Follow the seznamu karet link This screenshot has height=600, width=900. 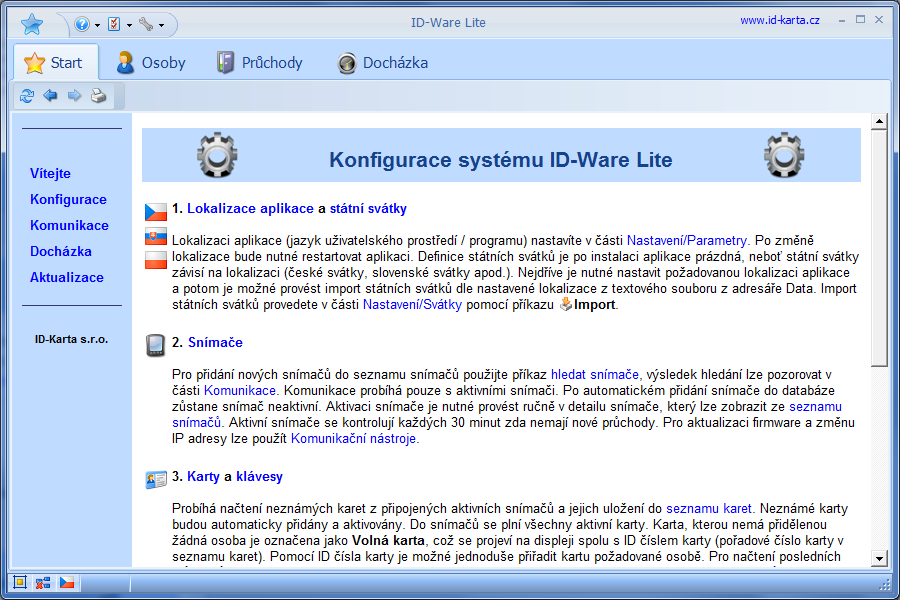click(x=709, y=509)
